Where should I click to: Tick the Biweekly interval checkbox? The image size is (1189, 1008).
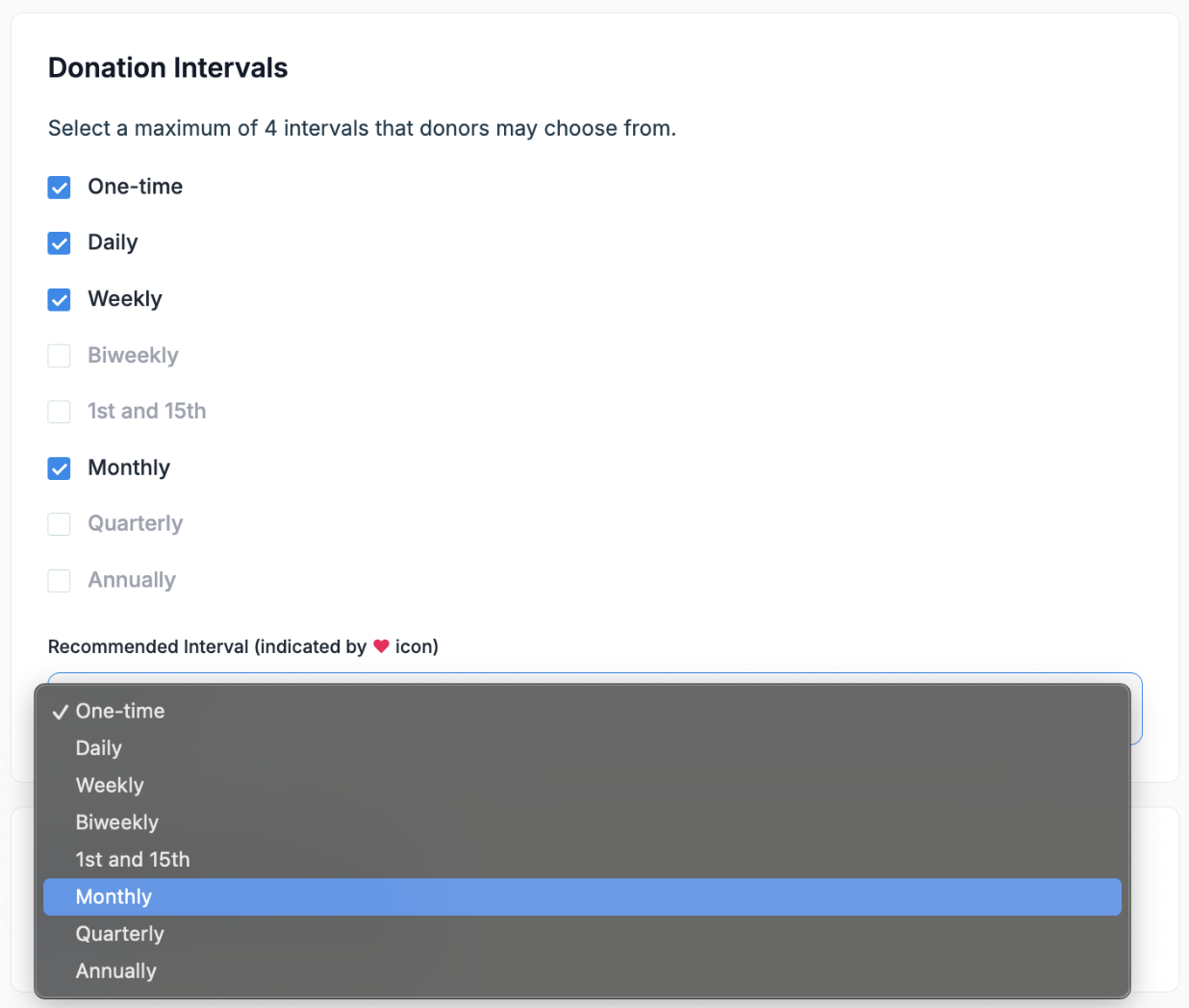pos(60,356)
